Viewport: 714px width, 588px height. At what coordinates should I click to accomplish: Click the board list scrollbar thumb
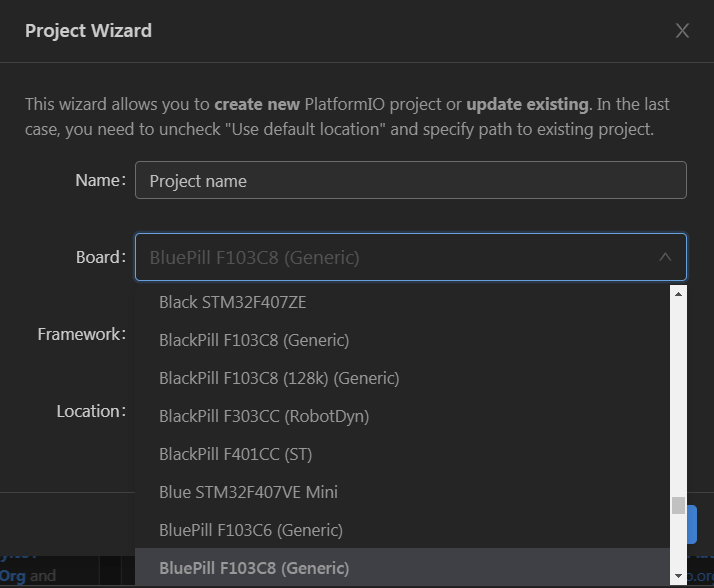click(678, 505)
